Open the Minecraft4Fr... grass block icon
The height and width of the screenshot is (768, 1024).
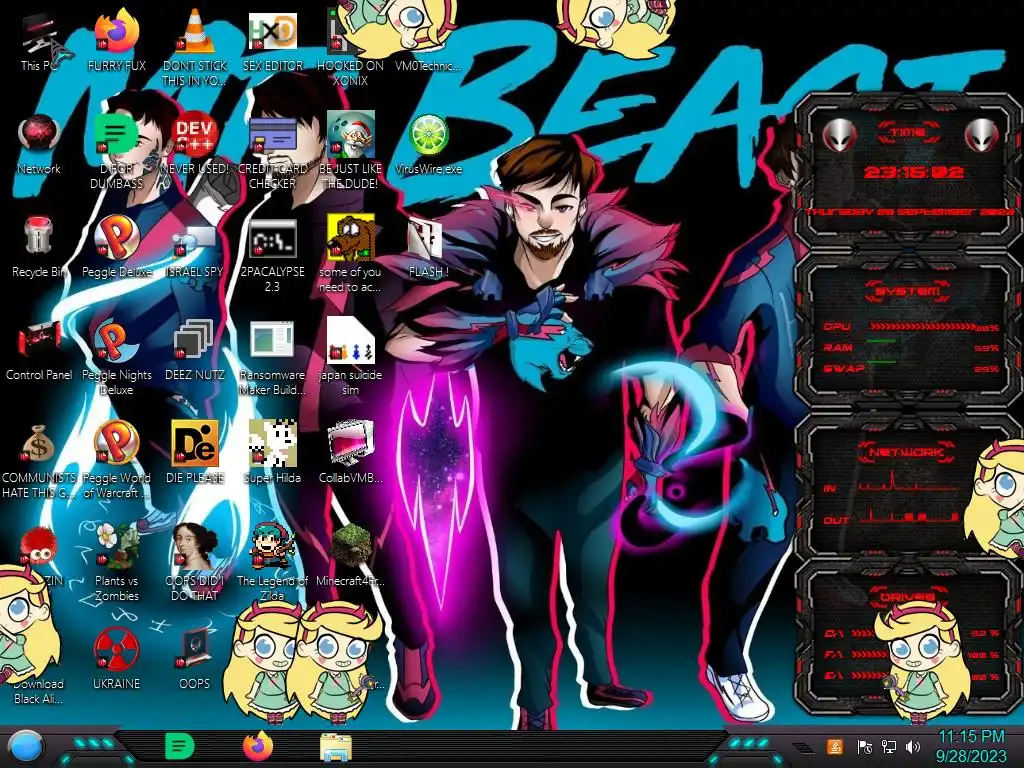(350, 555)
